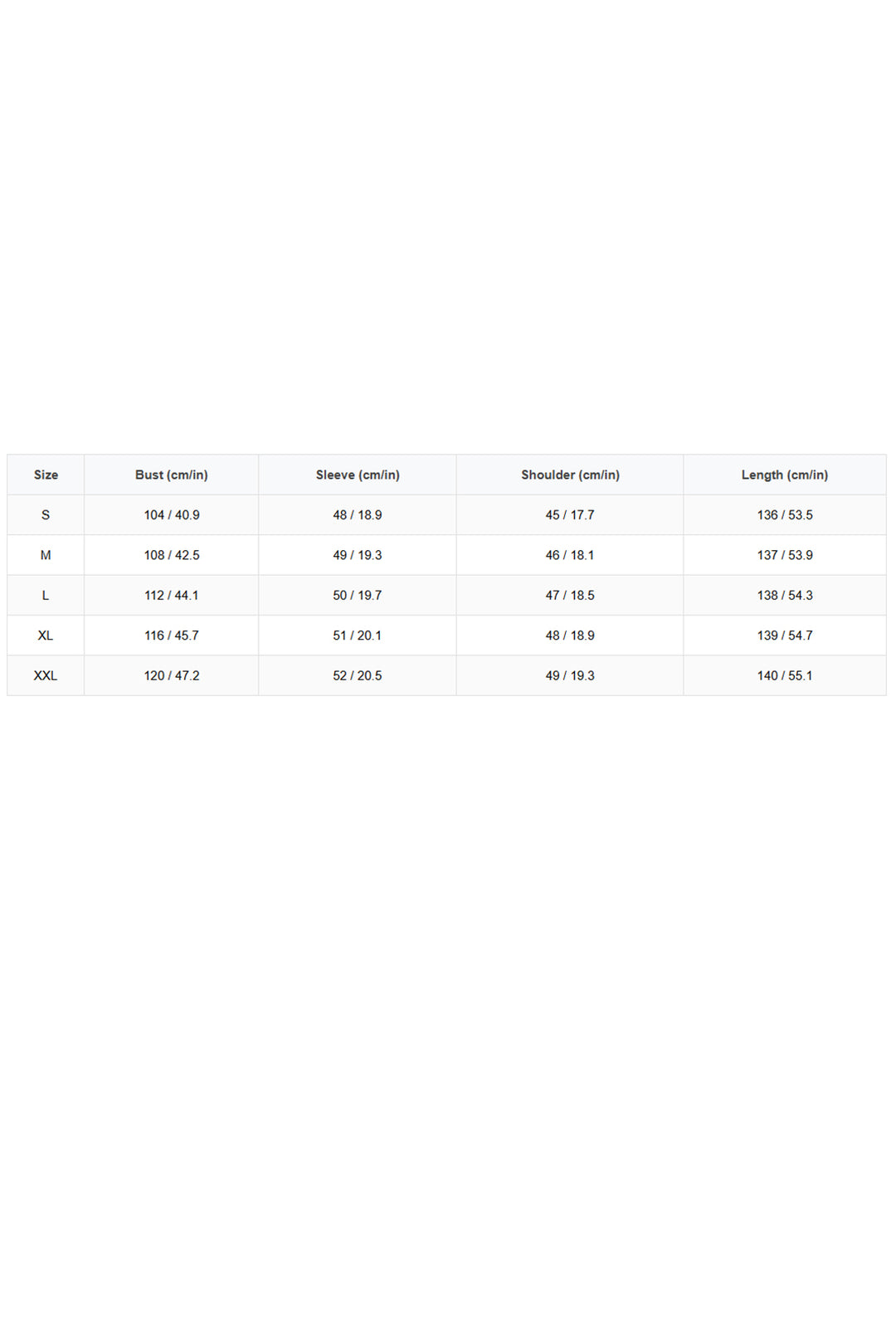The height and width of the screenshot is (1344, 896).
Task: Click the Sleeve (cm/in) column header
Action: 358,475
